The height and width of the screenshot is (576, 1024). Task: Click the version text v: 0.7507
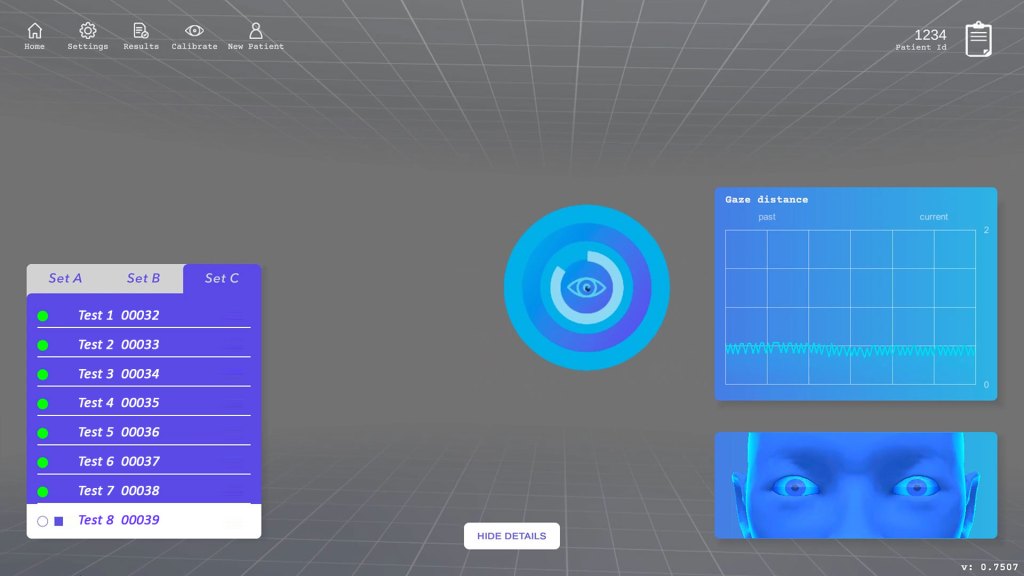click(x=989, y=568)
